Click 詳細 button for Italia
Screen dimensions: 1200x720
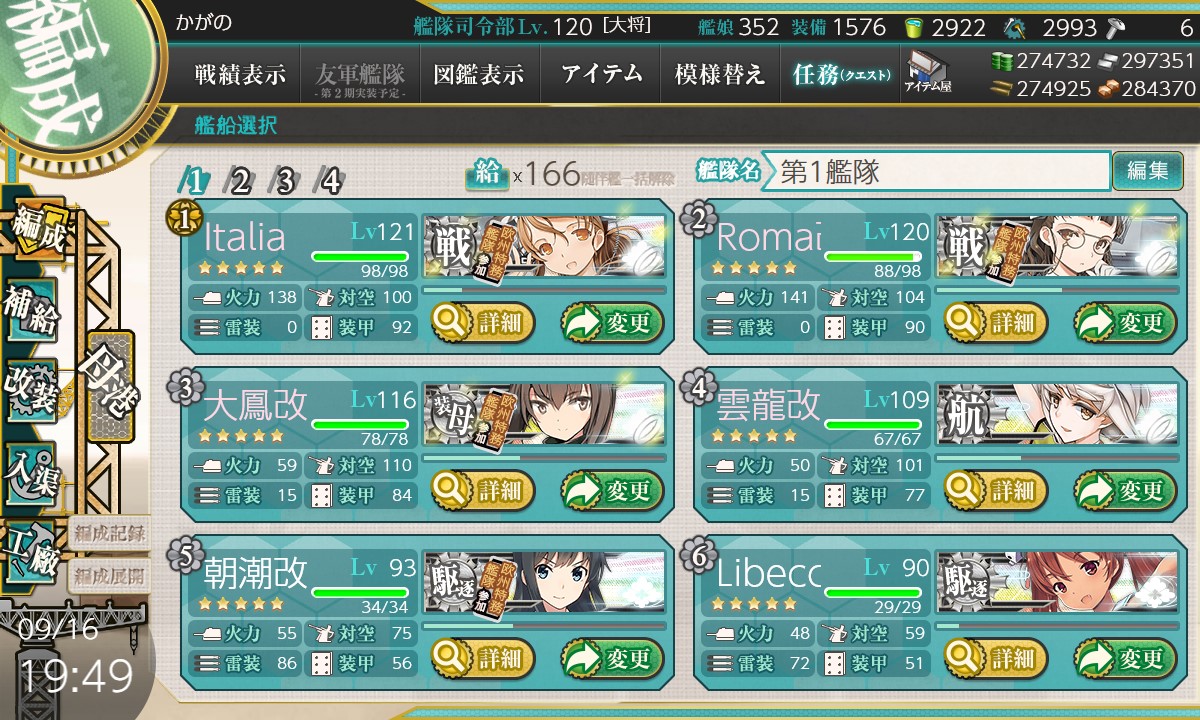pyautogui.click(x=483, y=322)
